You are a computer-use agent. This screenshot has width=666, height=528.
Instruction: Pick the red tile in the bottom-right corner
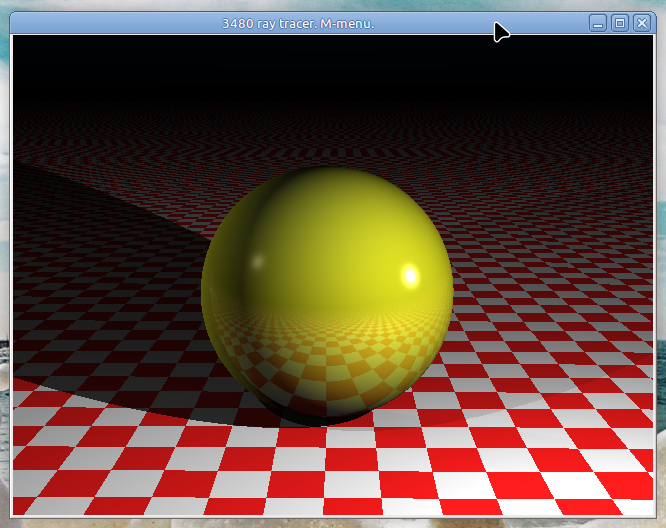[610, 485]
